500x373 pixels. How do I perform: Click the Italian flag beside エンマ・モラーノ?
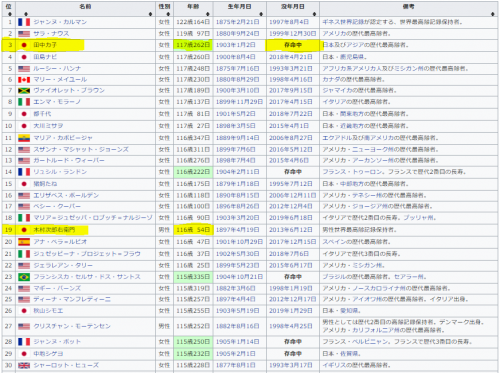[24, 102]
